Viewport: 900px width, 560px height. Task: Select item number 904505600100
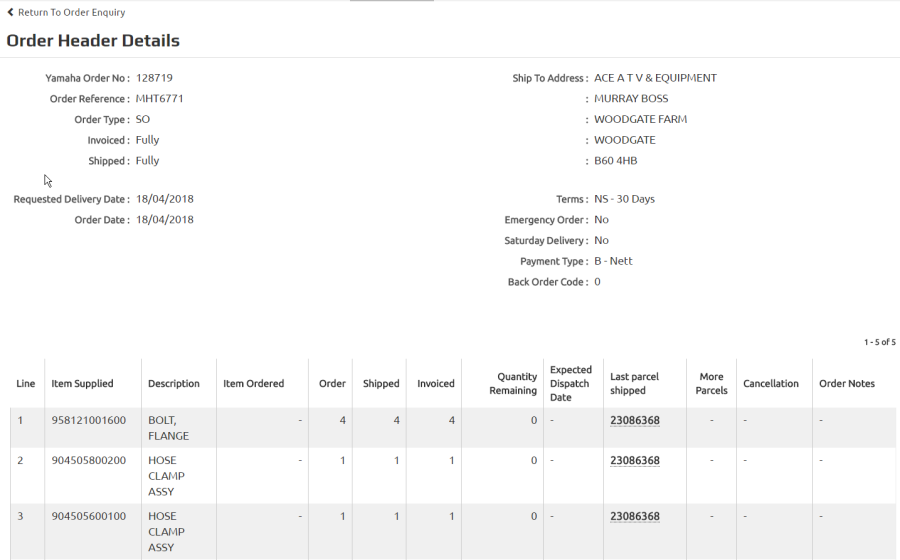click(x=88, y=516)
